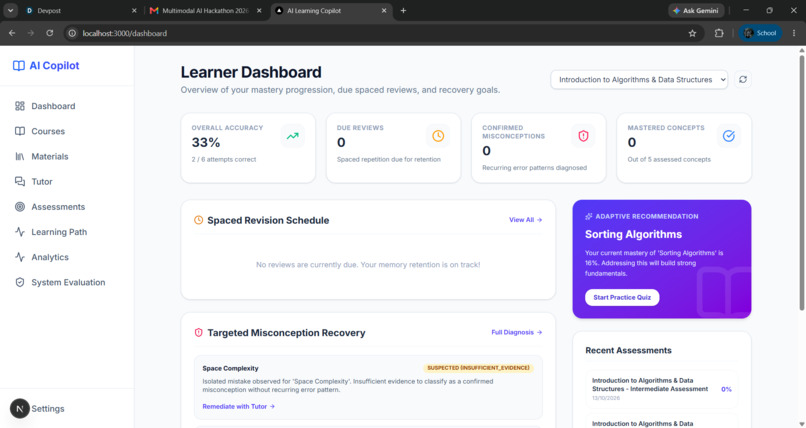Image resolution: width=806 pixels, height=428 pixels.
Task: Click the green trend arrow icon in Overall Accuracy
Action: [292, 136]
